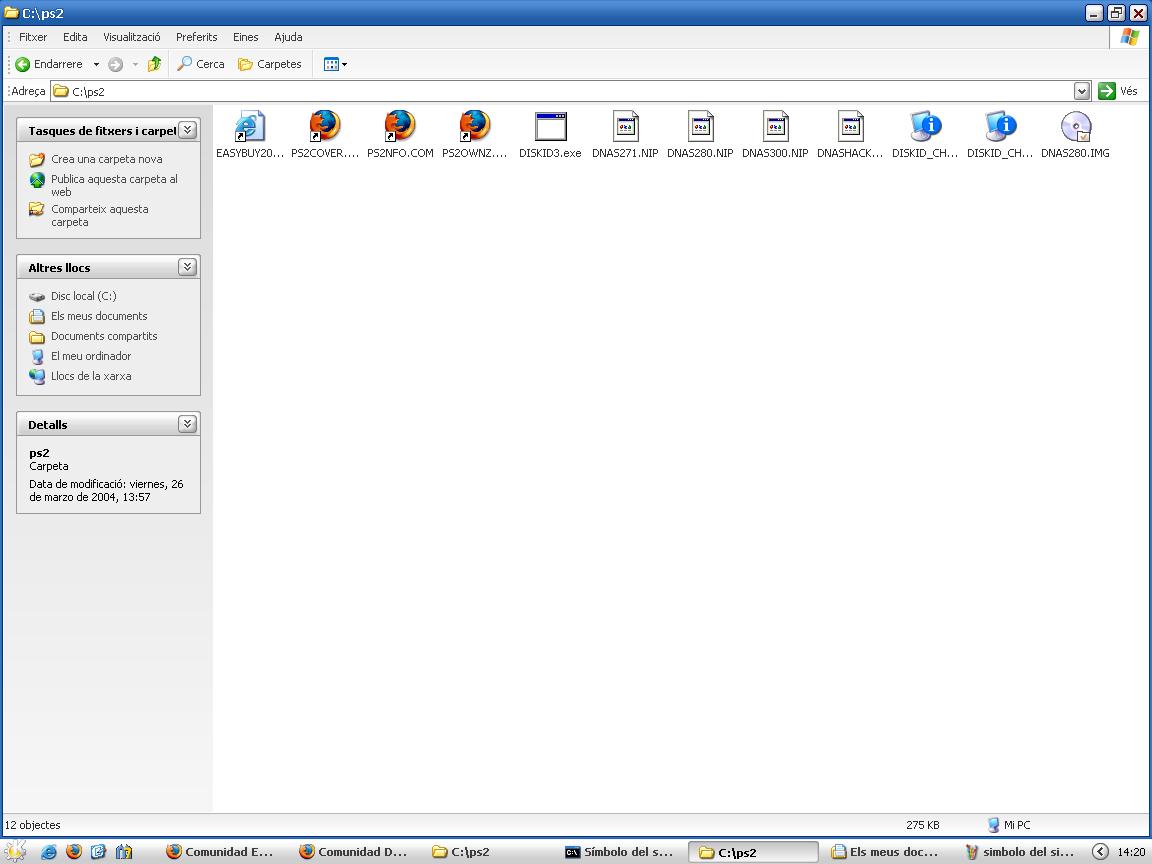Toggle the Carpetes folders pane

pyautogui.click(x=270, y=64)
